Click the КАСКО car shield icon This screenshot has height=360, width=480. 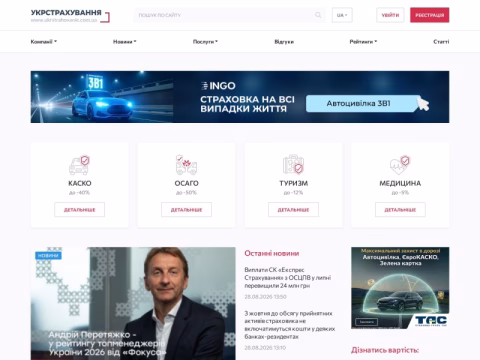coord(79,165)
